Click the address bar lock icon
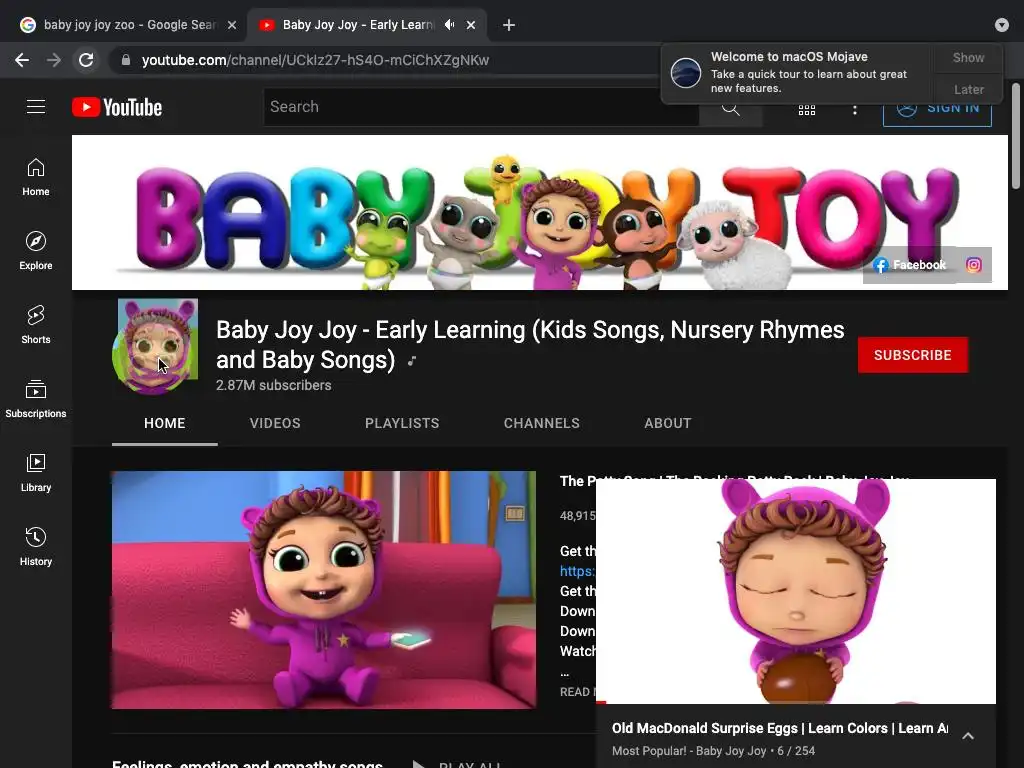This screenshot has height=768, width=1024. point(126,60)
